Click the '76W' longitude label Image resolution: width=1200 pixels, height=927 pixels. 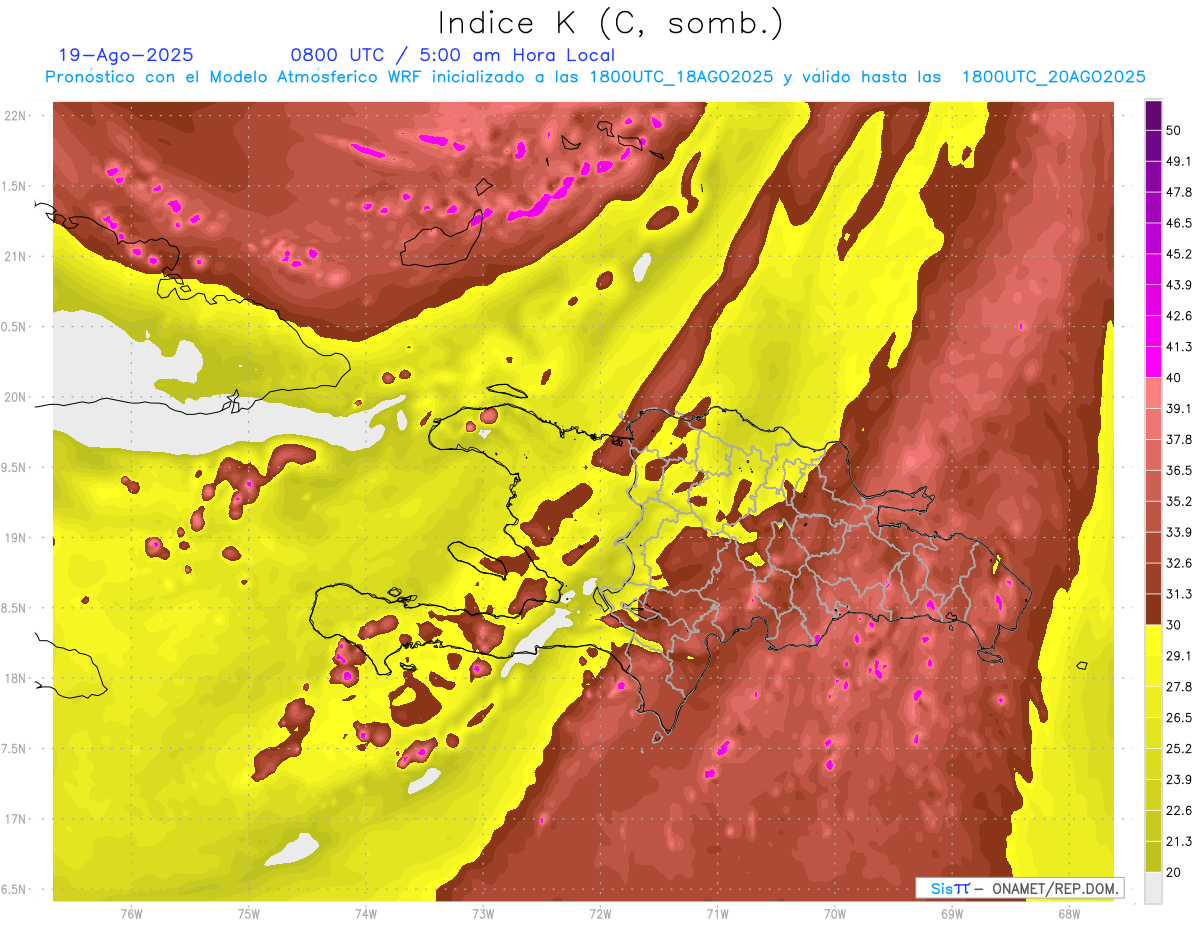[x=131, y=914]
